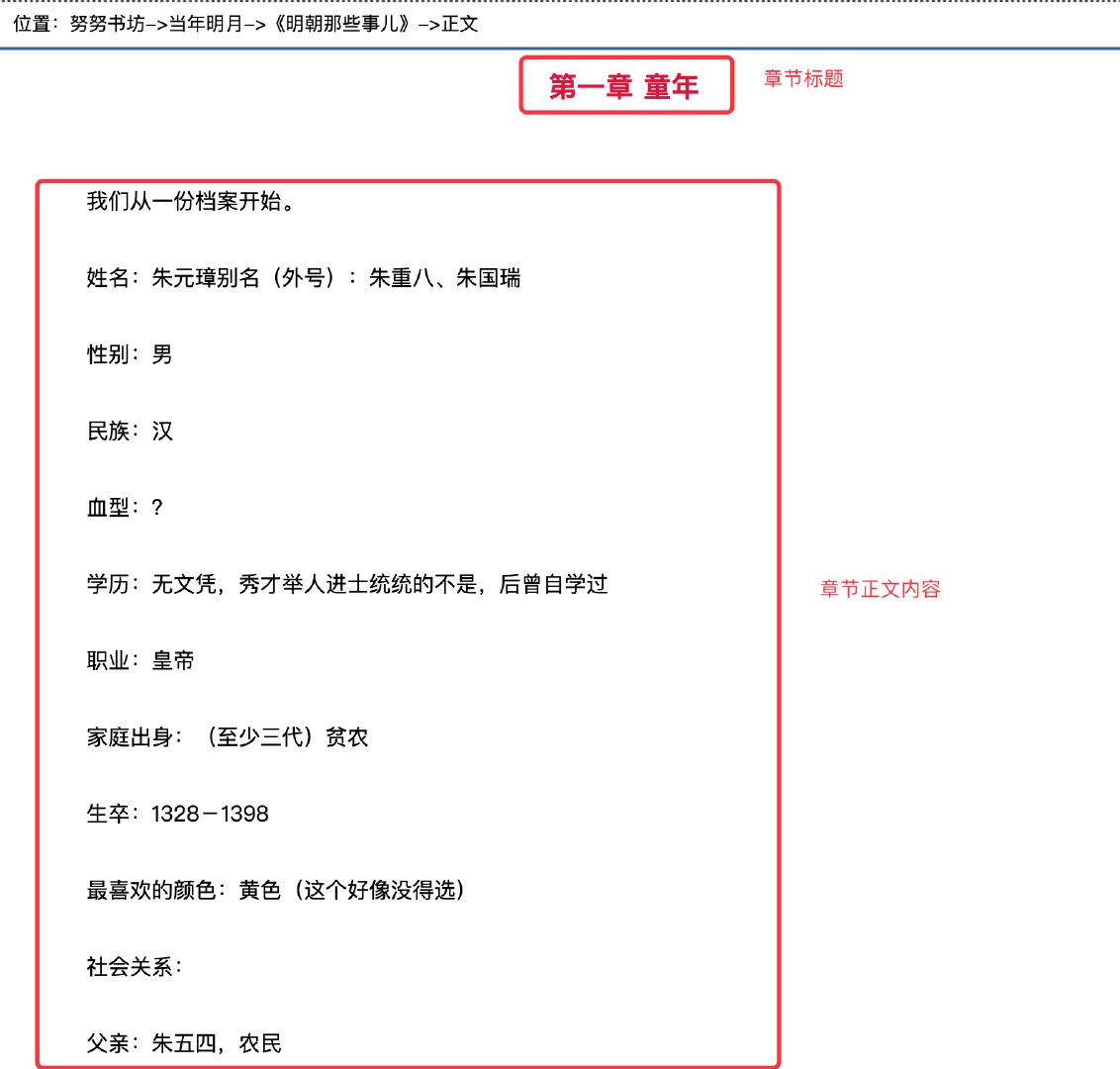
Task: Click the line 父亲：朱五四，农民
Action: 184,1044
